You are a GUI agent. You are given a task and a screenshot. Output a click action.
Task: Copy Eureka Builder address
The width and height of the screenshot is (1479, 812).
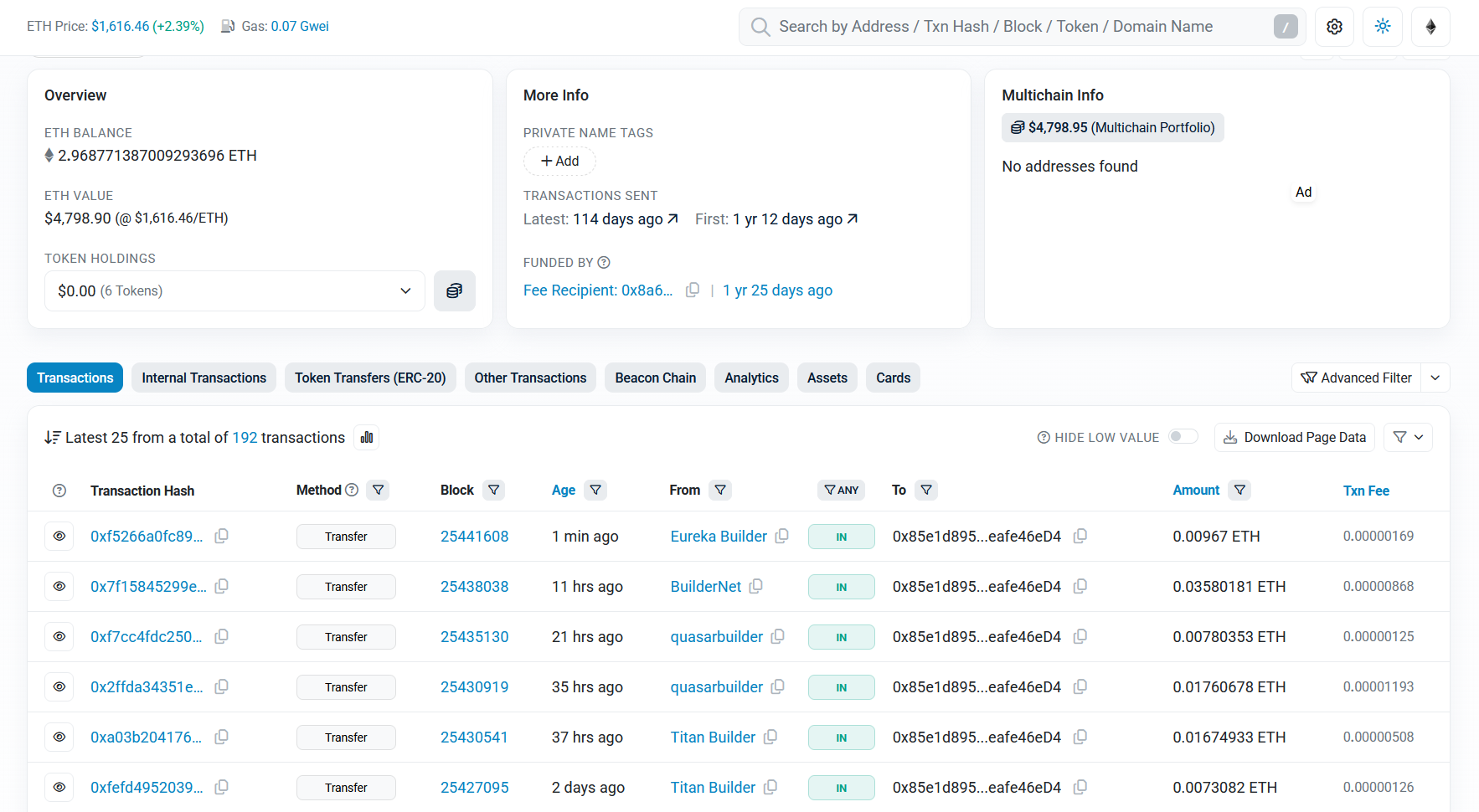click(x=782, y=536)
